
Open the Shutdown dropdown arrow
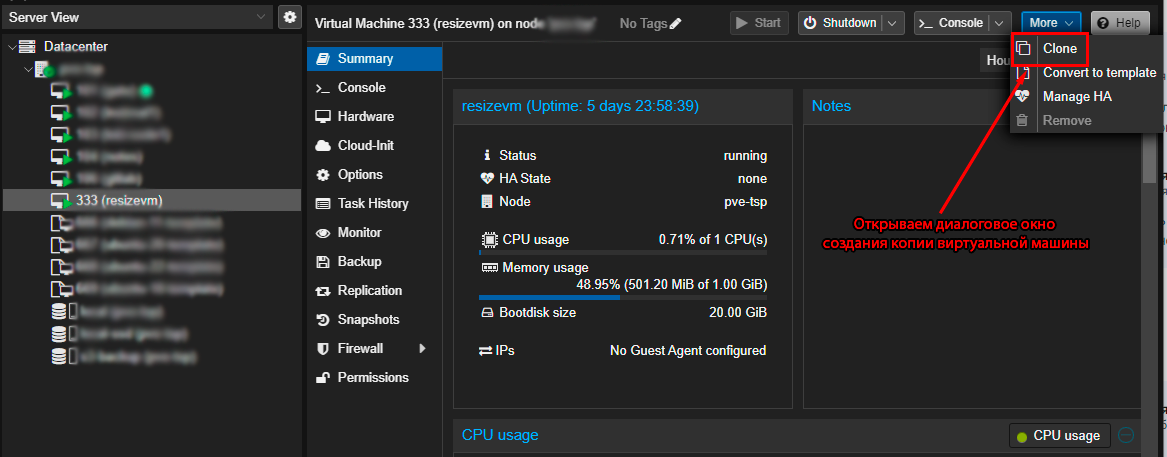(x=894, y=23)
